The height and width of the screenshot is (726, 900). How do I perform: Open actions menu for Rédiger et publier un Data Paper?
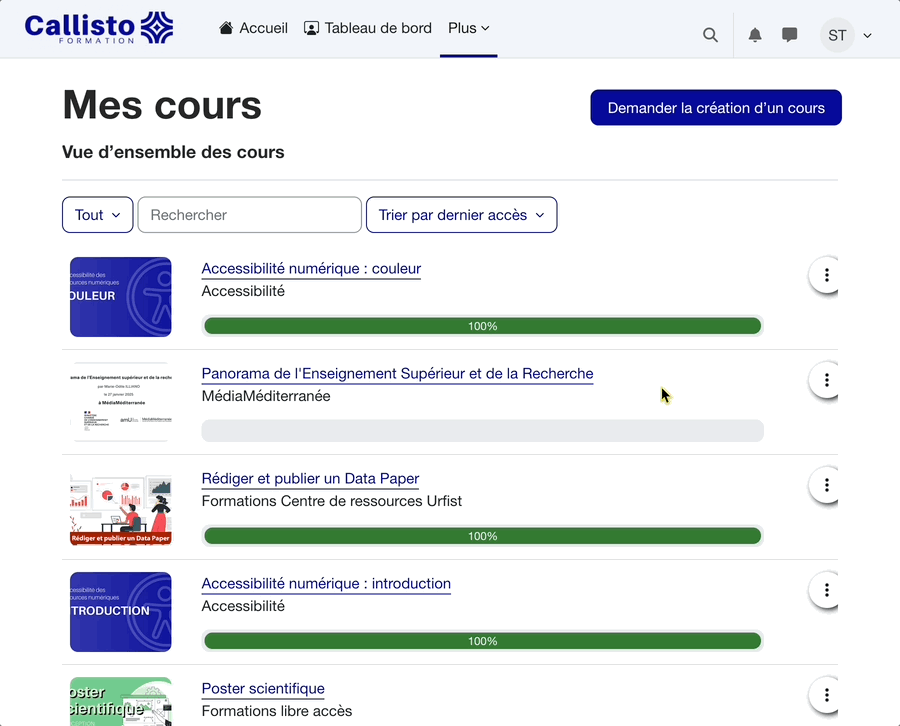(826, 485)
